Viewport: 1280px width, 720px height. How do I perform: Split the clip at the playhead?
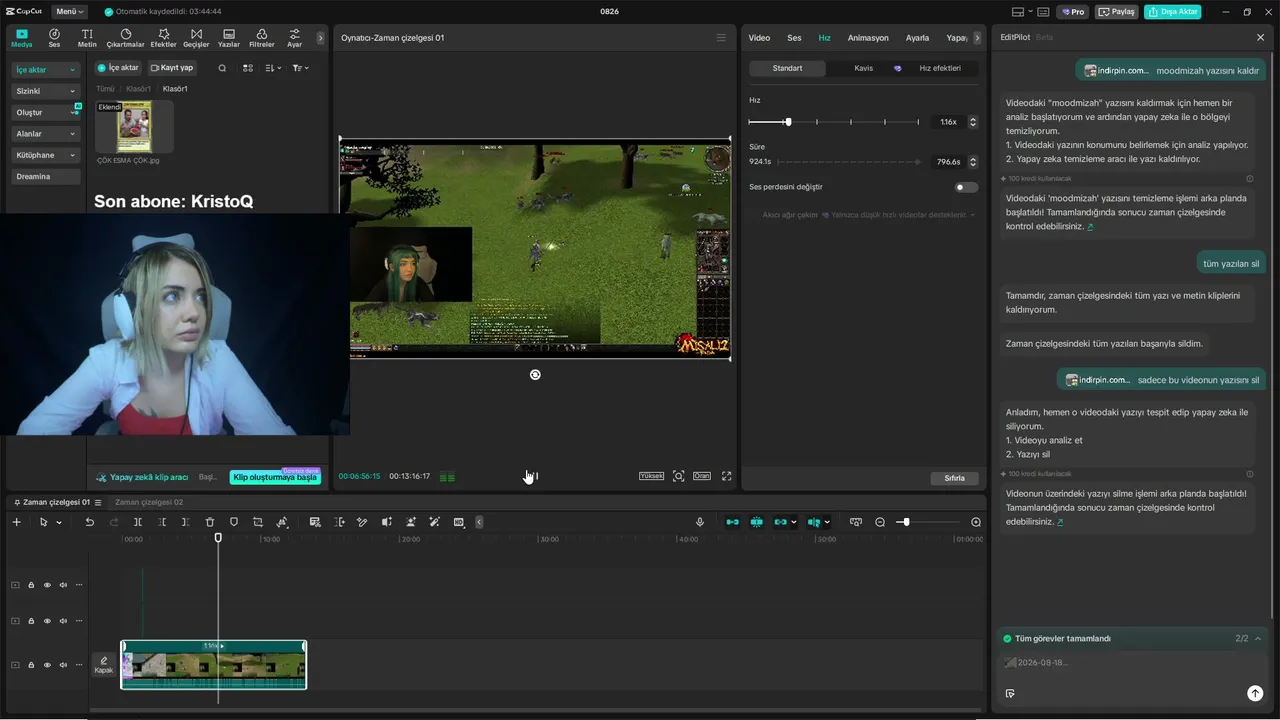pos(138,522)
